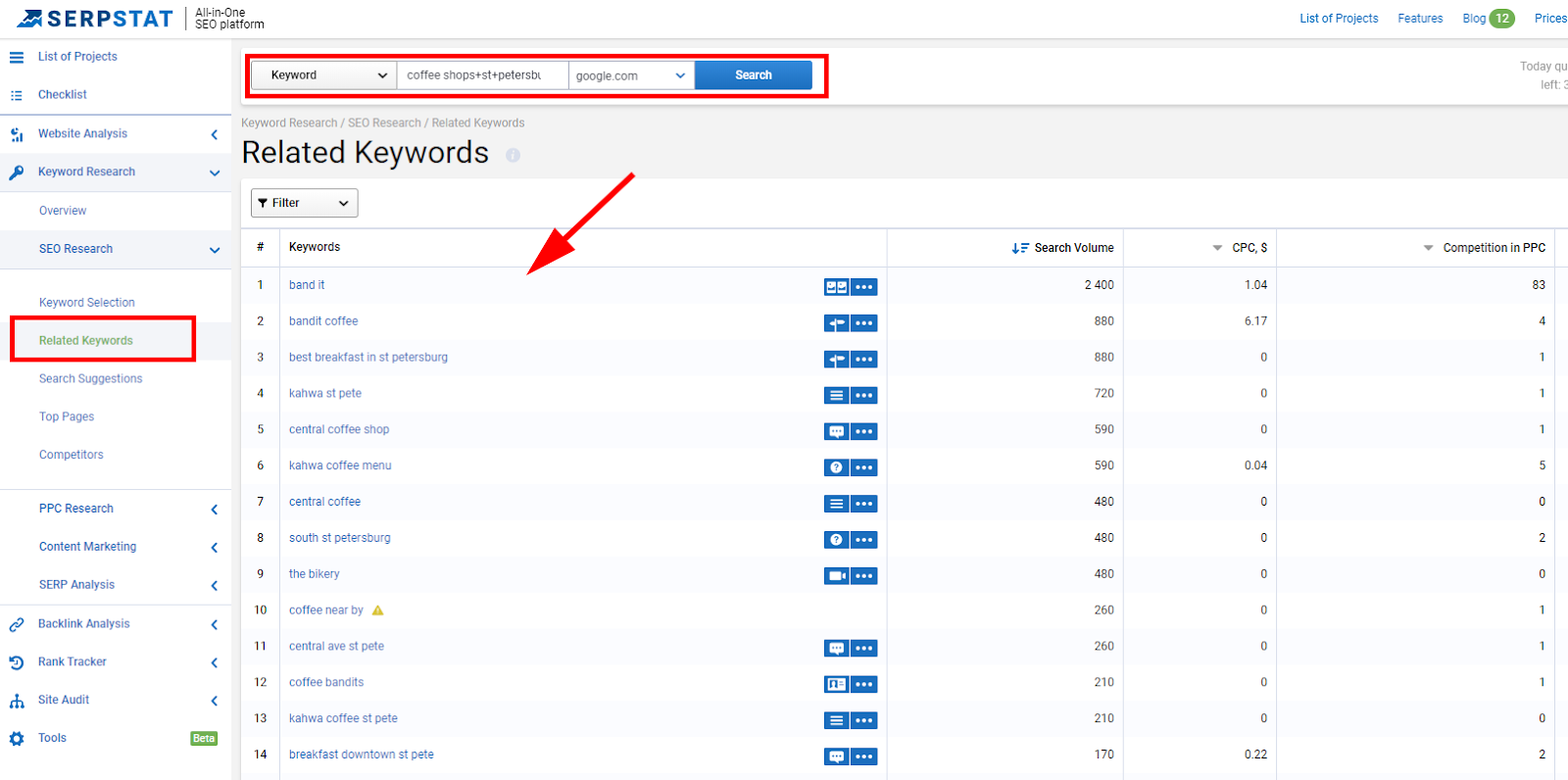Click the knowledge card icon for 'coffee bandits'

coord(836,684)
